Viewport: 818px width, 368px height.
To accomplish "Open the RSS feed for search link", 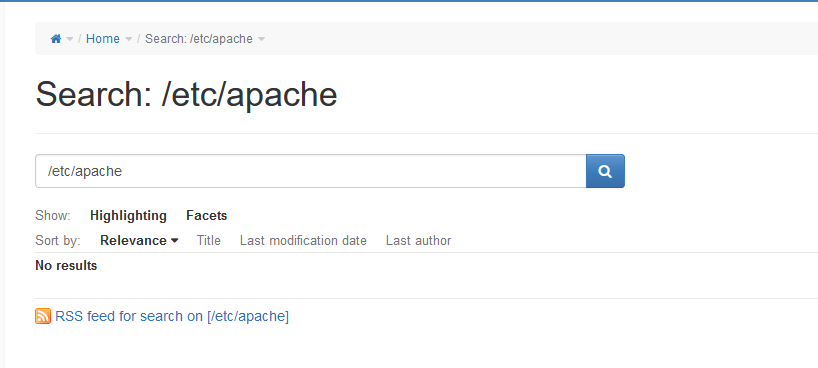I will point(172,316).
